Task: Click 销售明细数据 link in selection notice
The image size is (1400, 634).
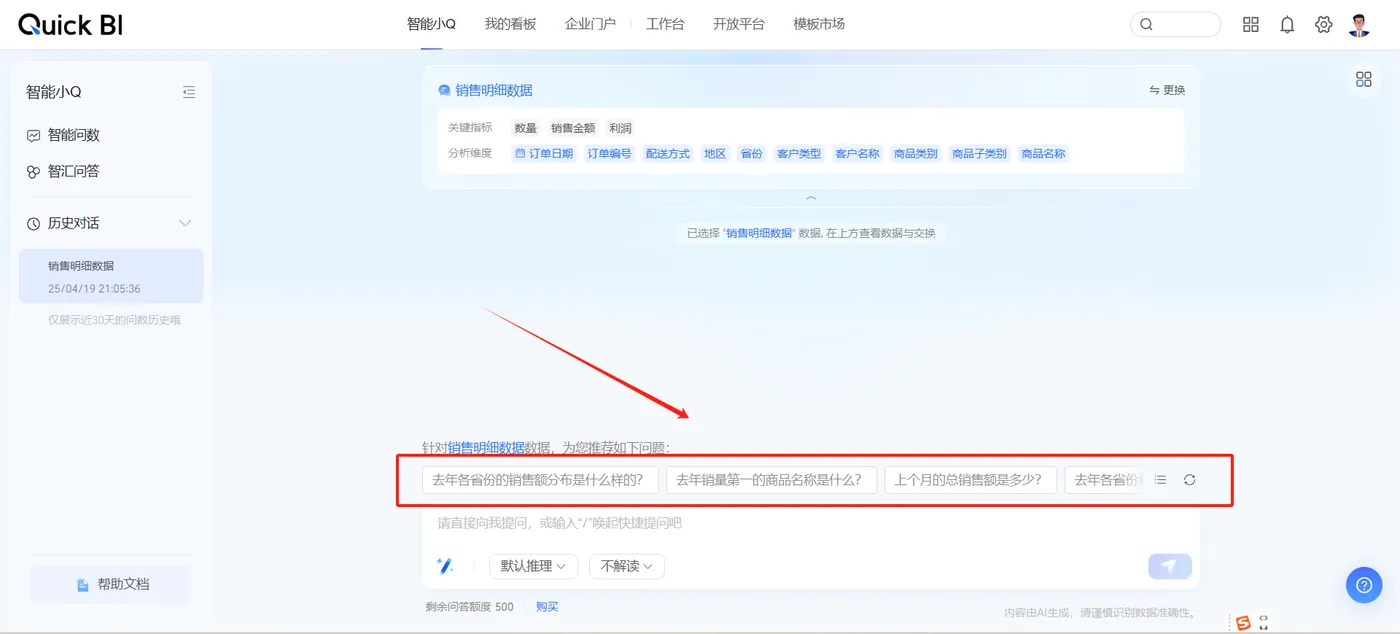Action: [759, 233]
